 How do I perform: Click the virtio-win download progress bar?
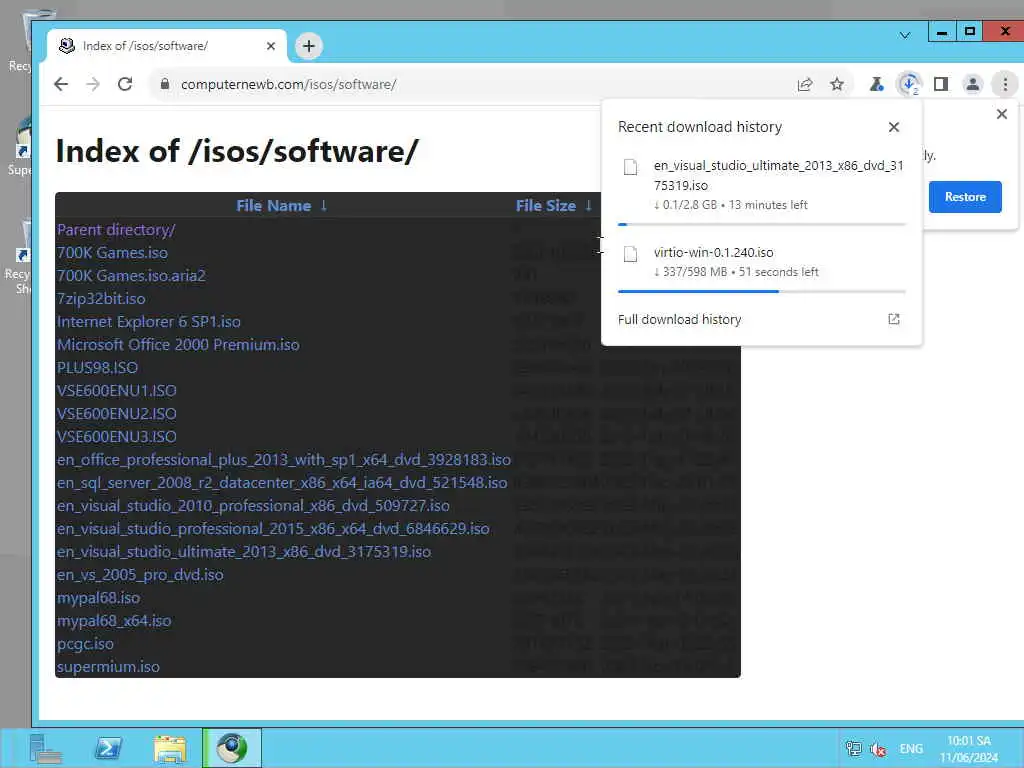click(x=761, y=291)
